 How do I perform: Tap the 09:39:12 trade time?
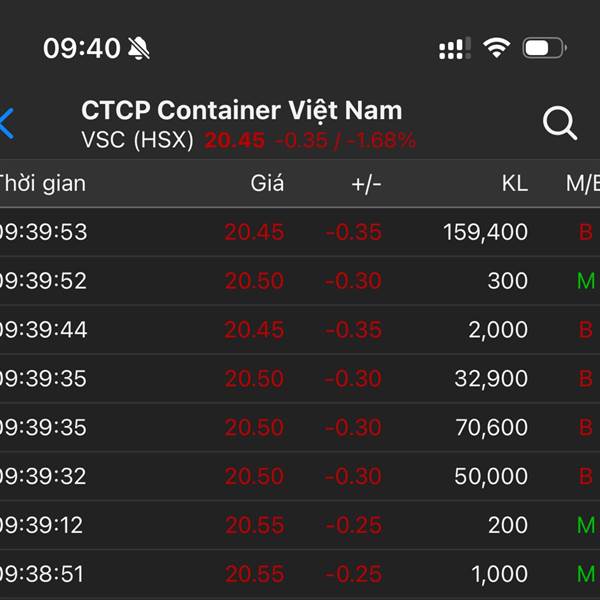[x=42, y=525]
